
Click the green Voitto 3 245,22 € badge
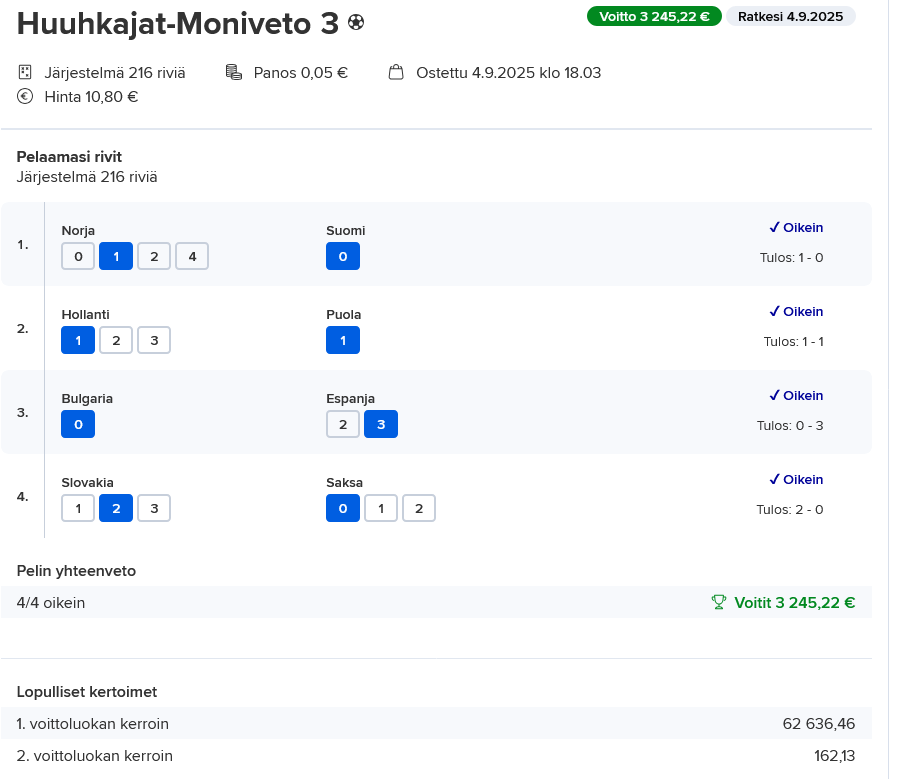(654, 16)
